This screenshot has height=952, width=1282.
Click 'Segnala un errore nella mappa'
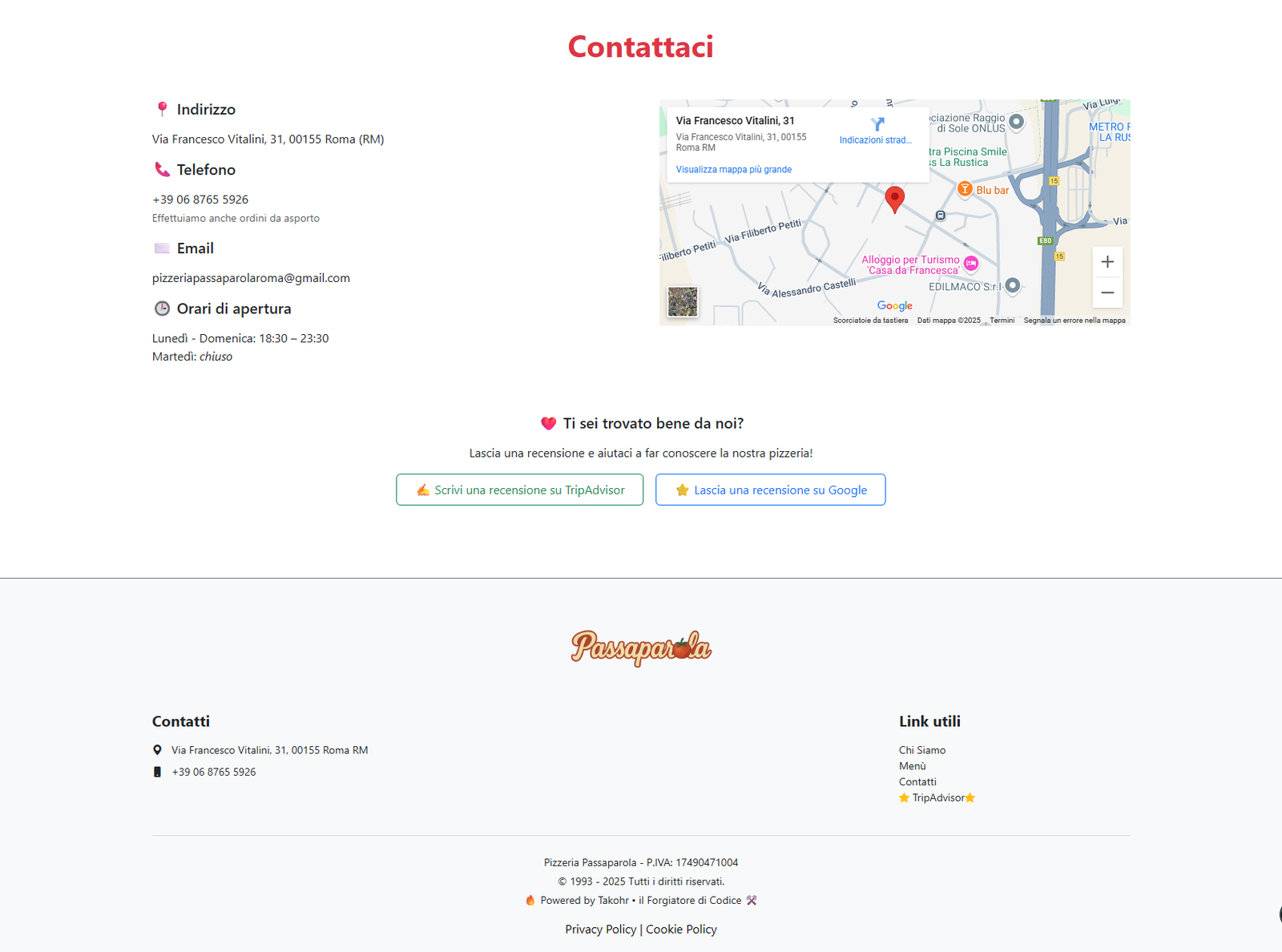pyautogui.click(x=1074, y=319)
